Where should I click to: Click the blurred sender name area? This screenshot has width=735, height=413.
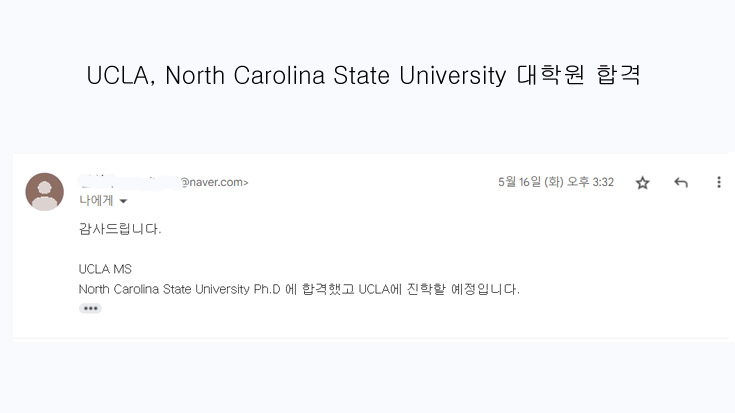point(129,182)
